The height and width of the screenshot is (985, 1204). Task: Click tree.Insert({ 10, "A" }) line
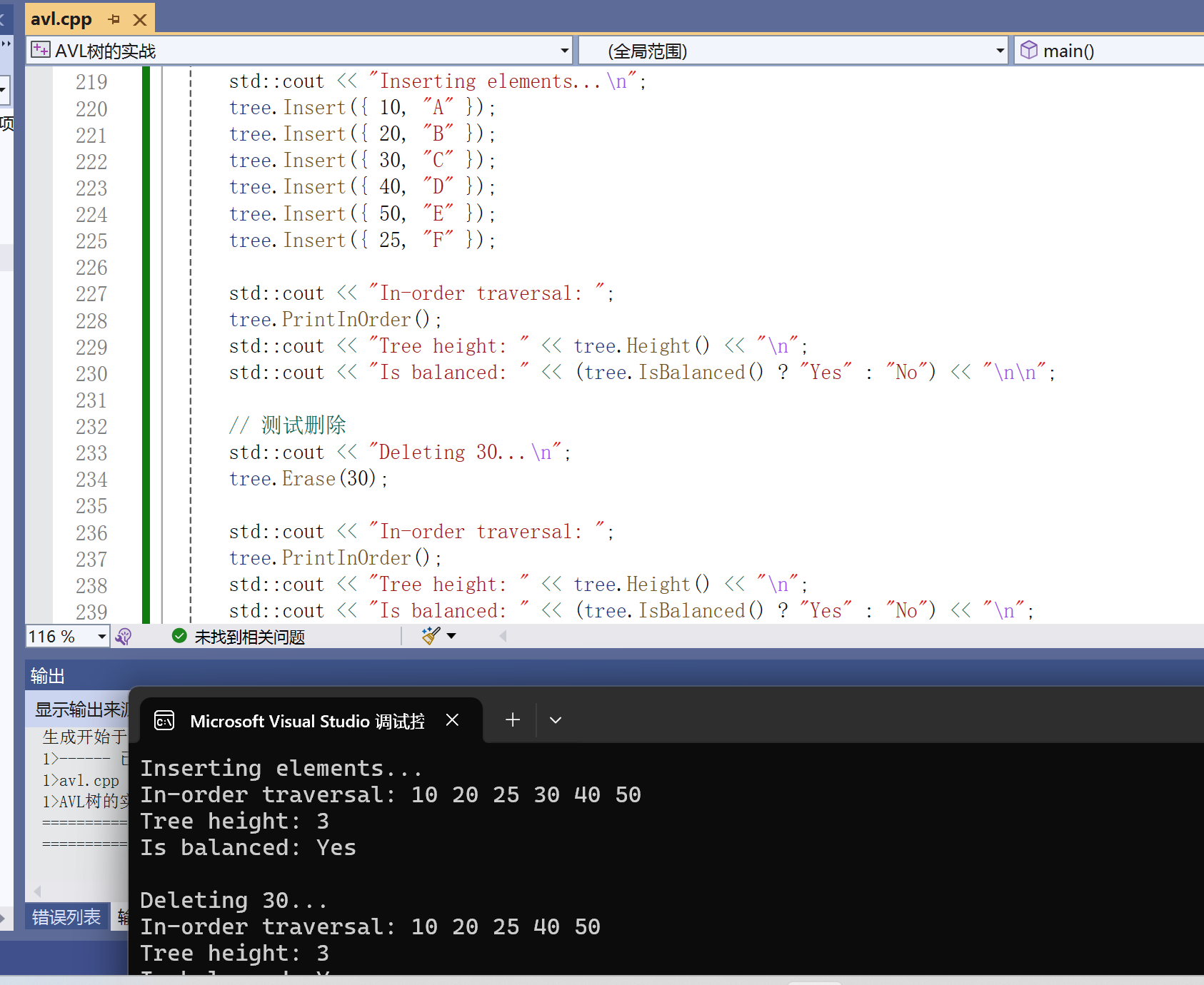point(362,107)
